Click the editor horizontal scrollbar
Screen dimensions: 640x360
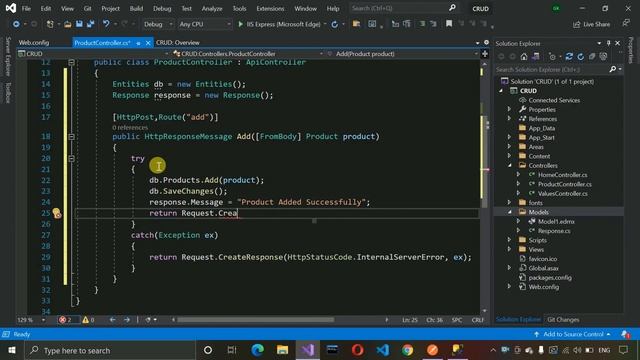(x=255, y=320)
